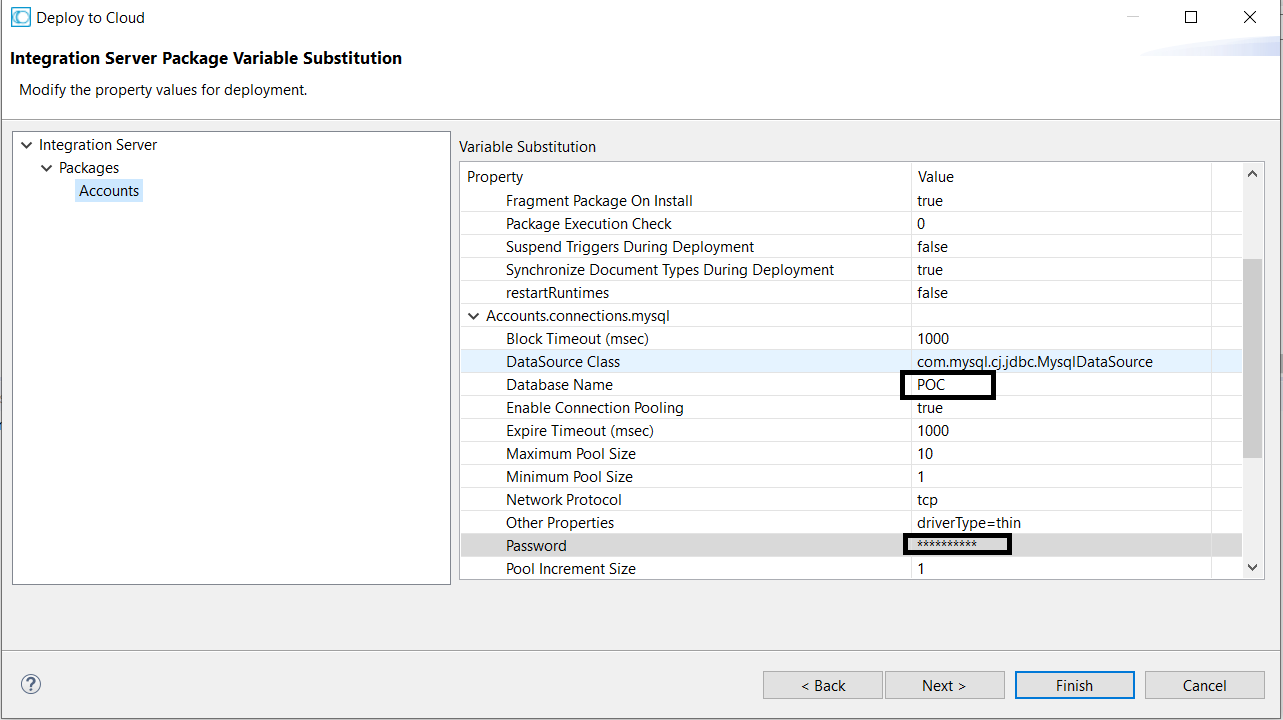The width and height of the screenshot is (1283, 720).
Task: Click Synchronize Document Types value true
Action: (930, 270)
